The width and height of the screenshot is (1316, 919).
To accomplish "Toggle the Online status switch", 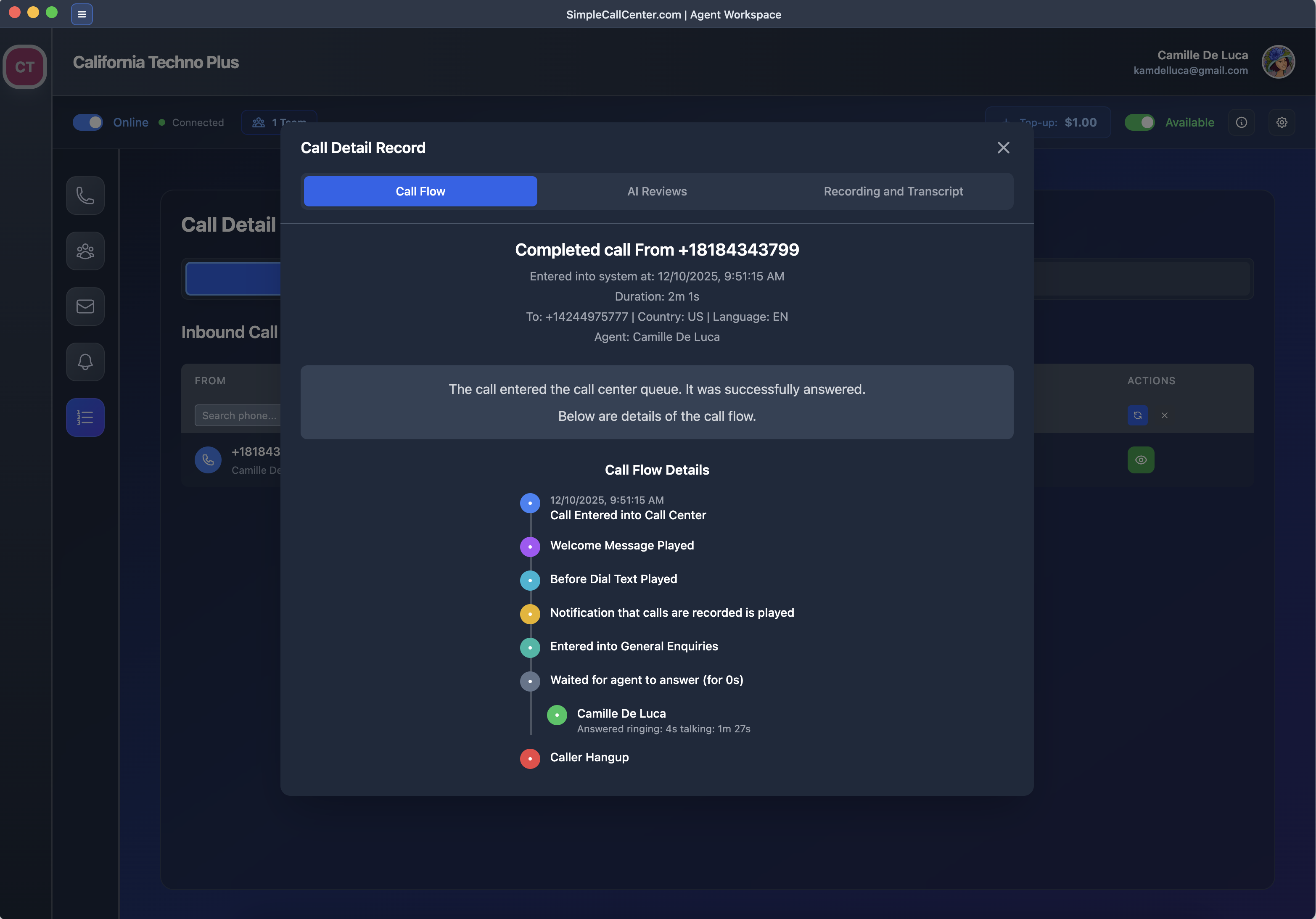I will [87, 122].
